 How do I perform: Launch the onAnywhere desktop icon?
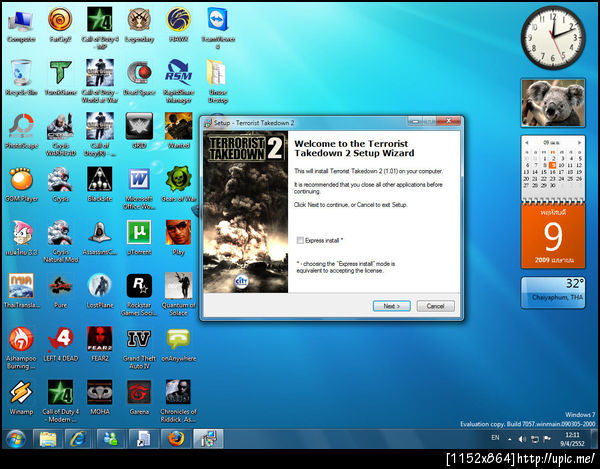[x=178, y=344]
